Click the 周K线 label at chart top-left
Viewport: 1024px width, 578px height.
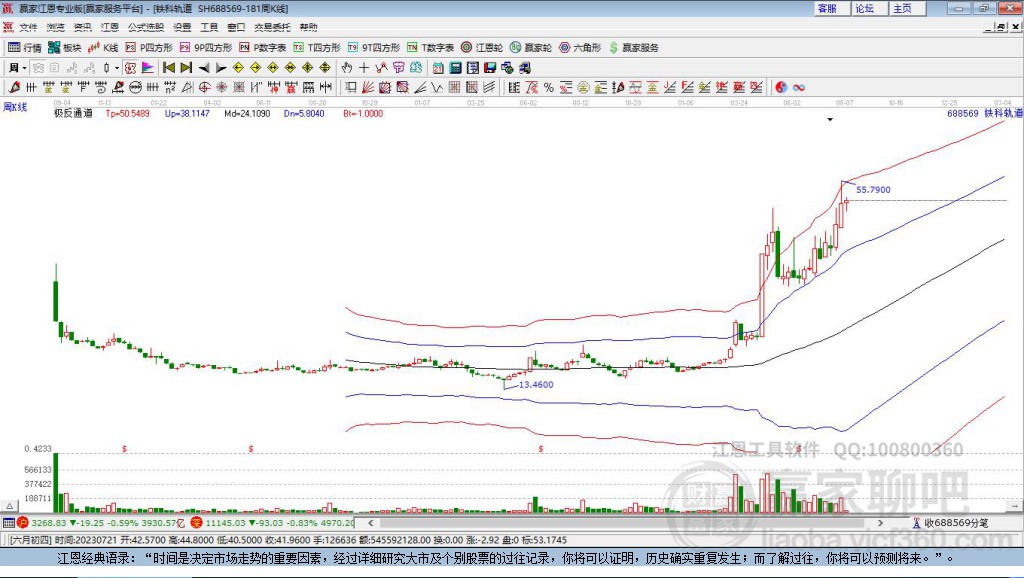tap(15, 107)
